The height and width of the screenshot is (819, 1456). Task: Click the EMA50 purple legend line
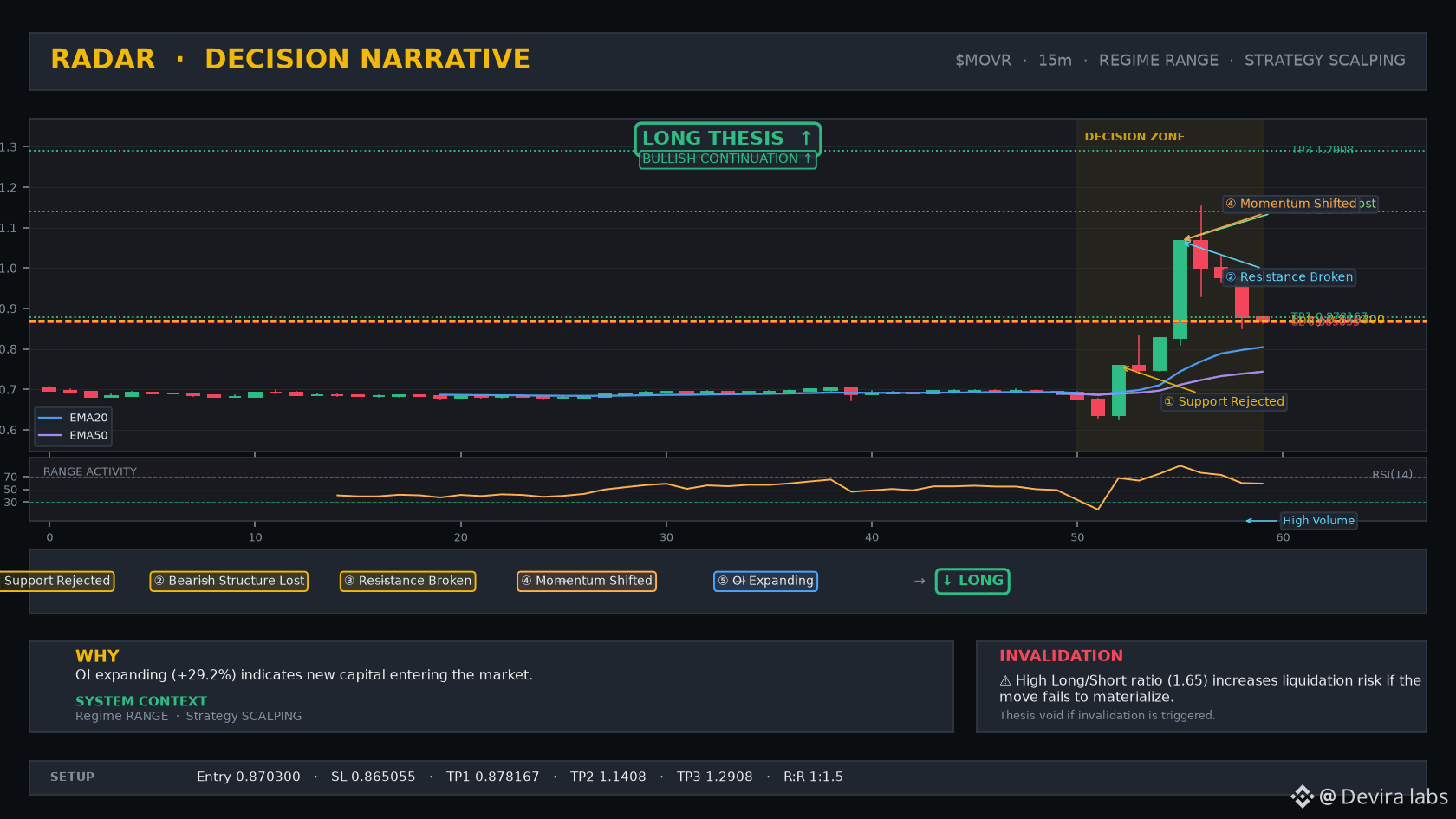50,435
